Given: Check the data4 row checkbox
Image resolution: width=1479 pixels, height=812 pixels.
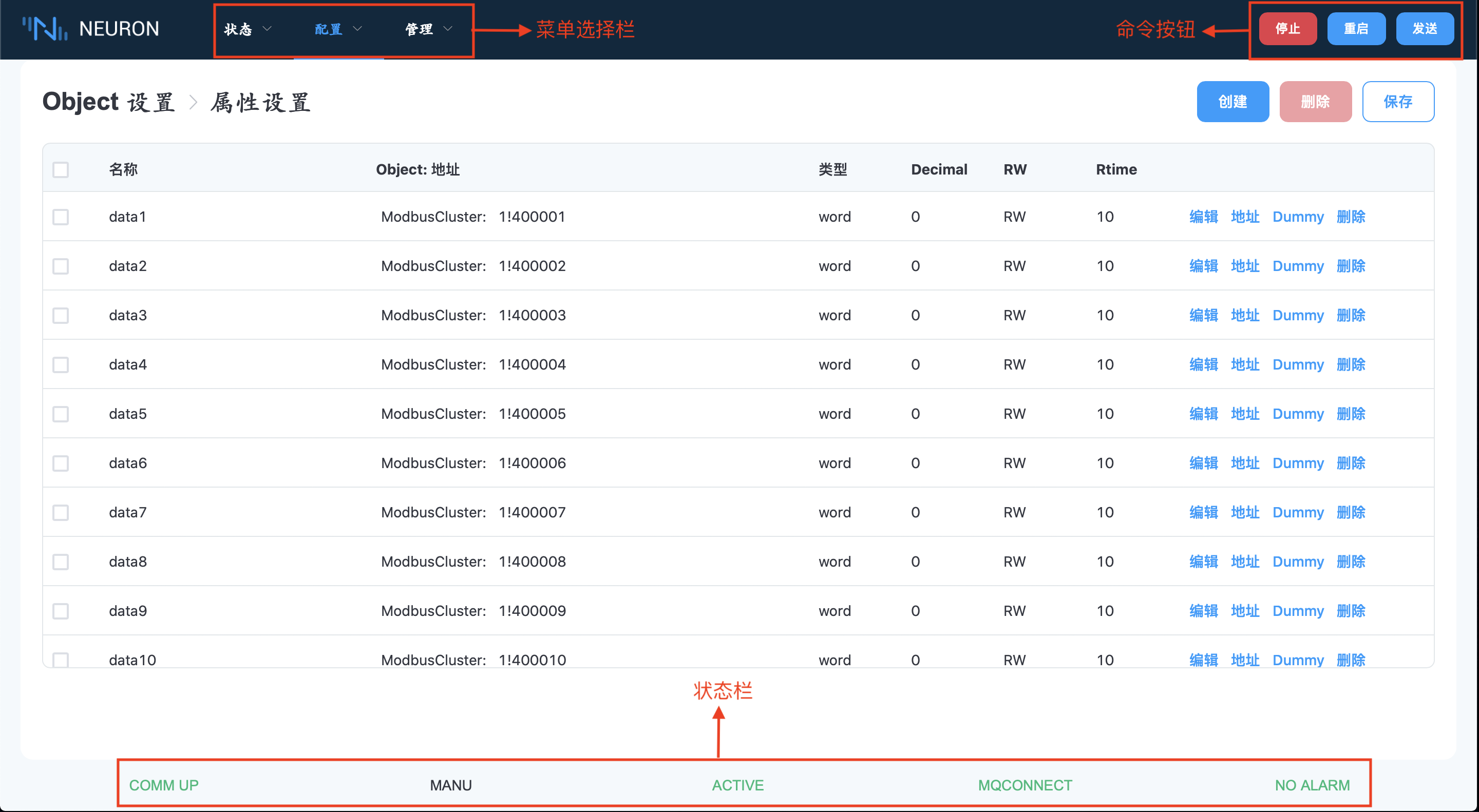Looking at the screenshot, I should (x=60, y=365).
